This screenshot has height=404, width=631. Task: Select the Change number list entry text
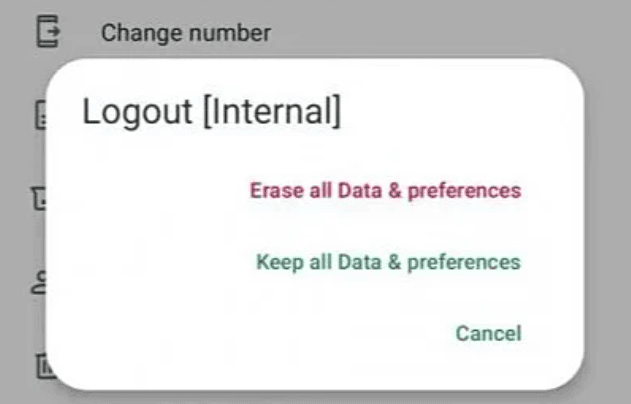185,33
